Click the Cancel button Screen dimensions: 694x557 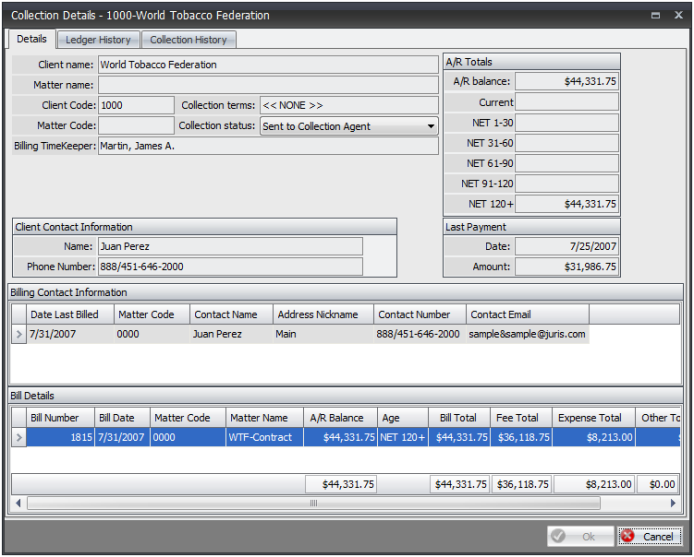649,536
